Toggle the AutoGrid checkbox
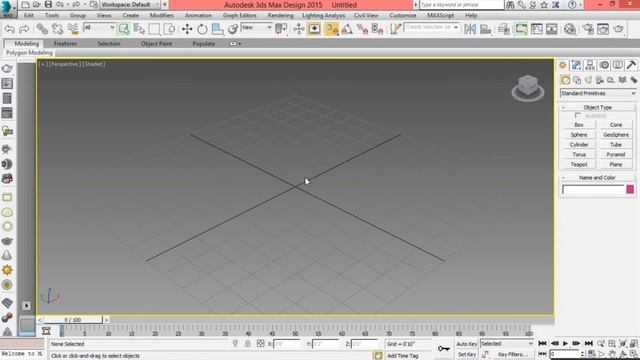The height and width of the screenshot is (360, 640). pyautogui.click(x=578, y=116)
